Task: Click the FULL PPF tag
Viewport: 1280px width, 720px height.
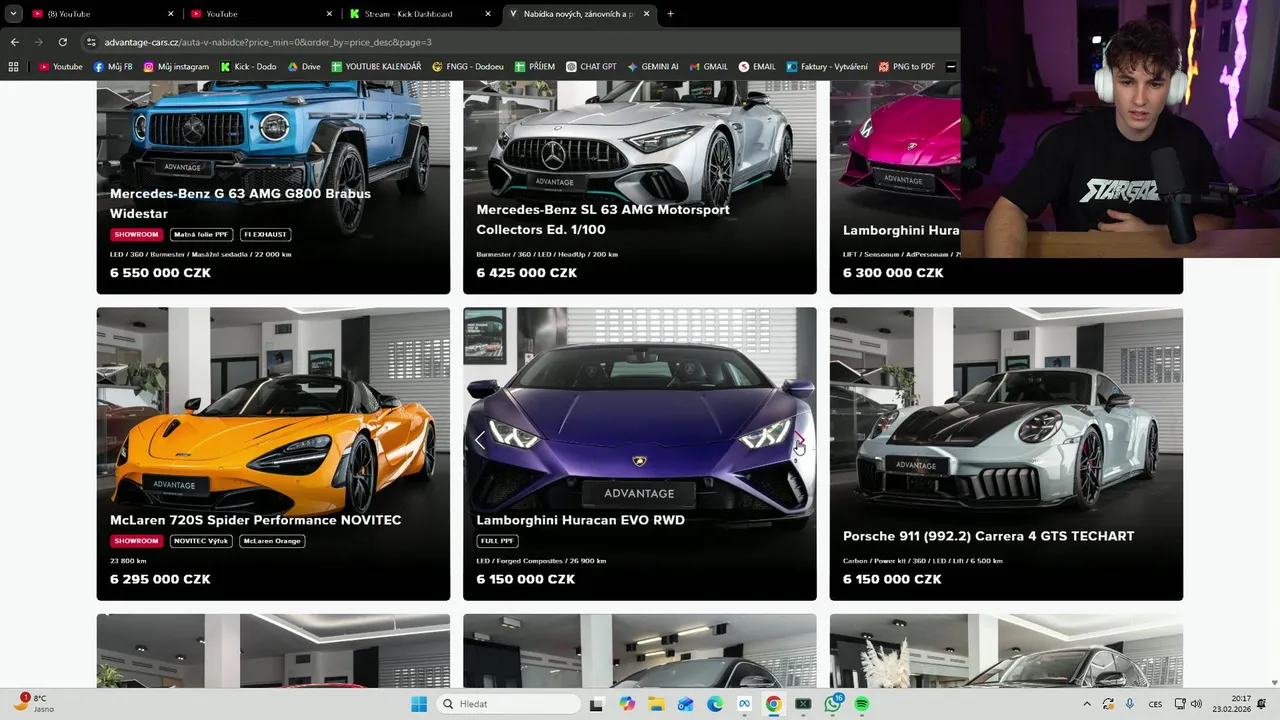Action: pyautogui.click(x=497, y=541)
